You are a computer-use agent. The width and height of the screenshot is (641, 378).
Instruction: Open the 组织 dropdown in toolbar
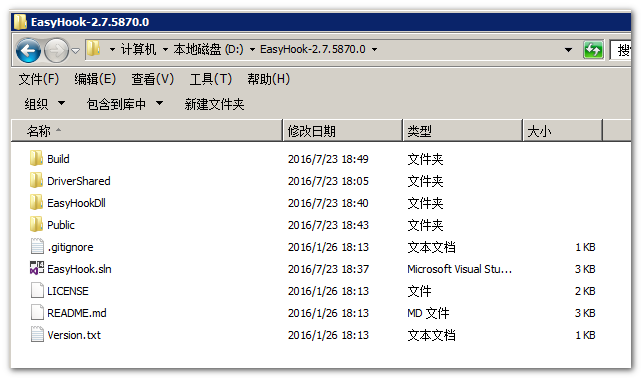[45, 104]
